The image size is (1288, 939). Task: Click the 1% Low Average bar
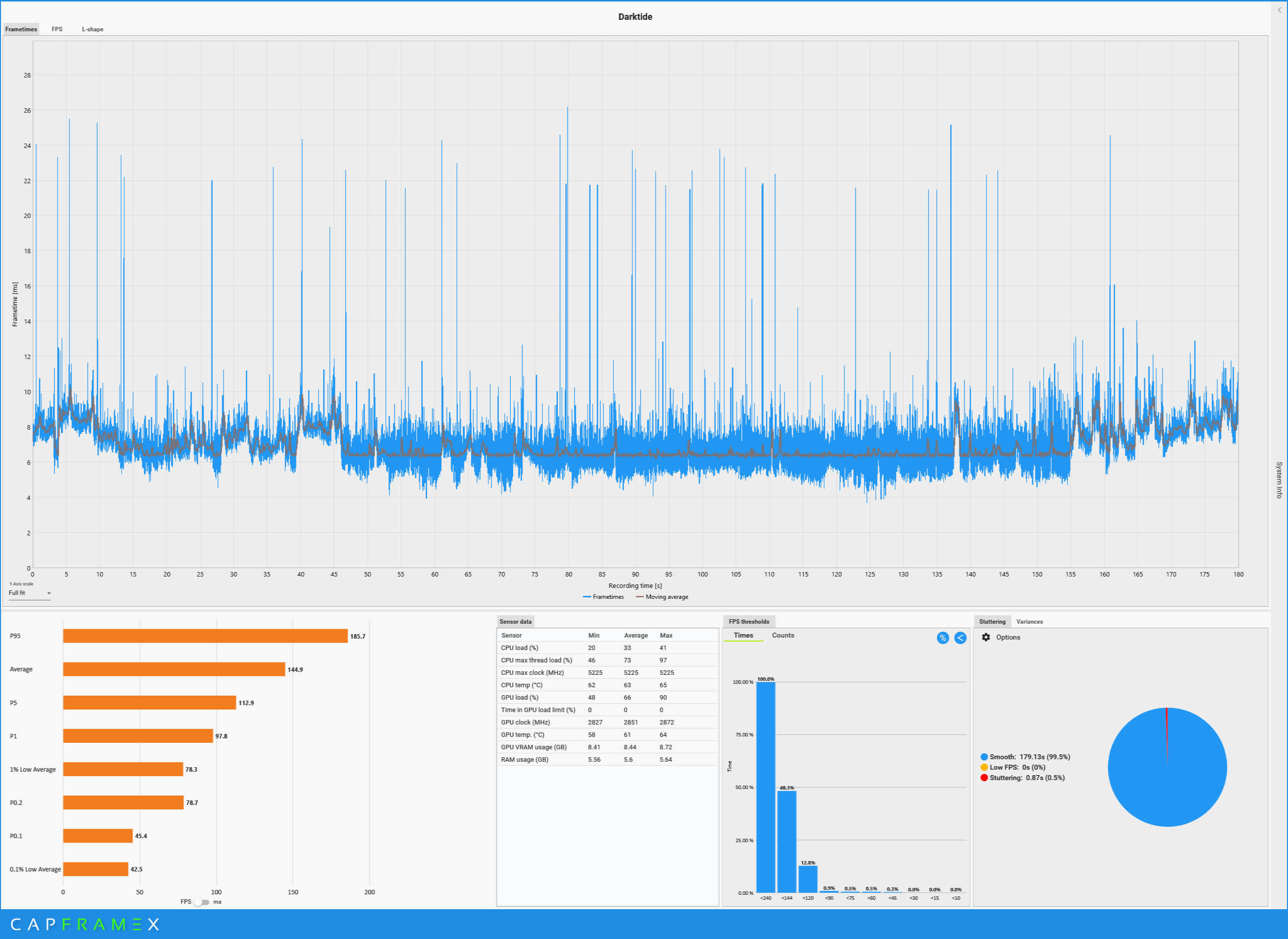(123, 769)
